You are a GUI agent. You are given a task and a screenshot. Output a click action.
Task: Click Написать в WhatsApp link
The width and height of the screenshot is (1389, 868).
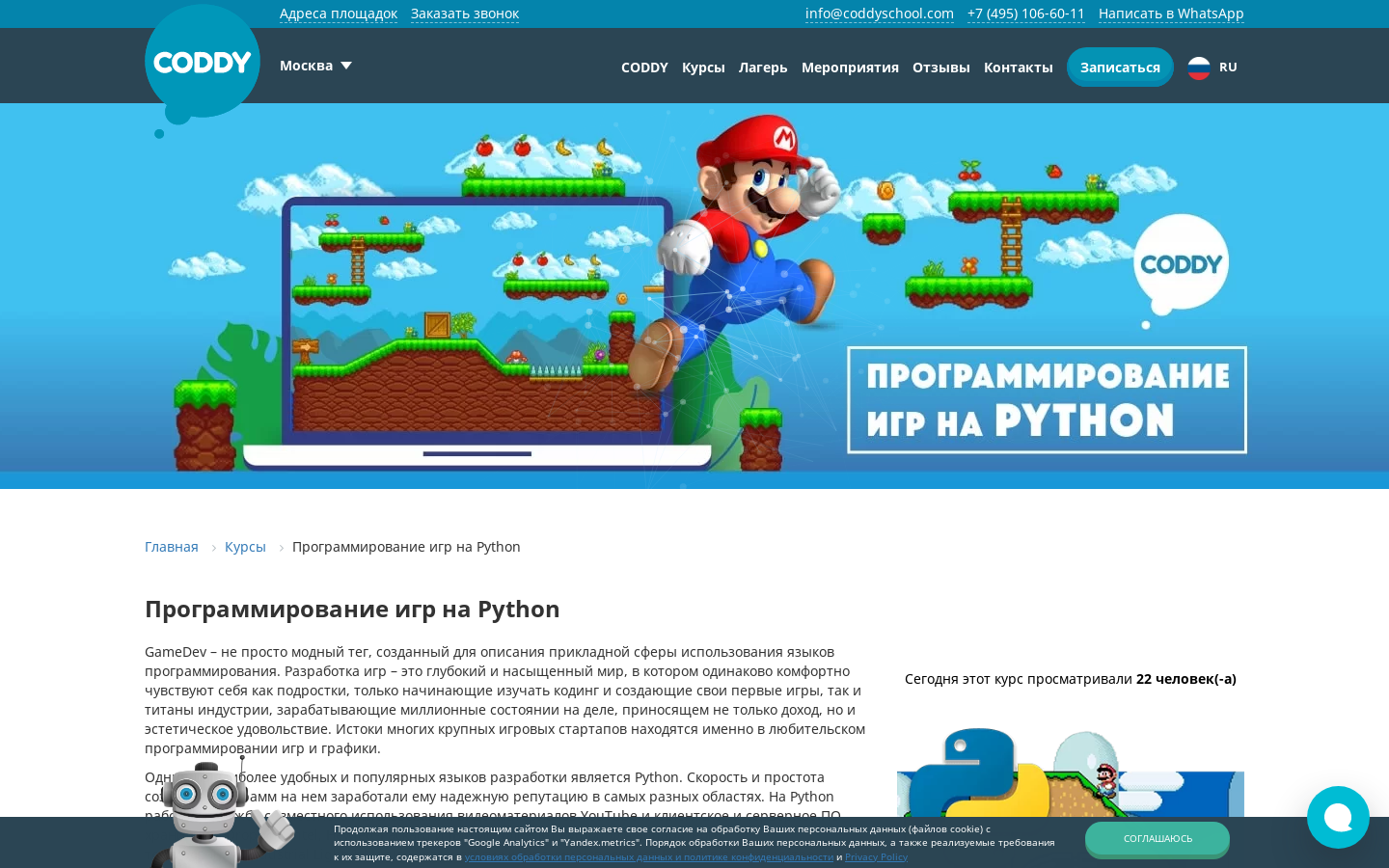point(1171,14)
